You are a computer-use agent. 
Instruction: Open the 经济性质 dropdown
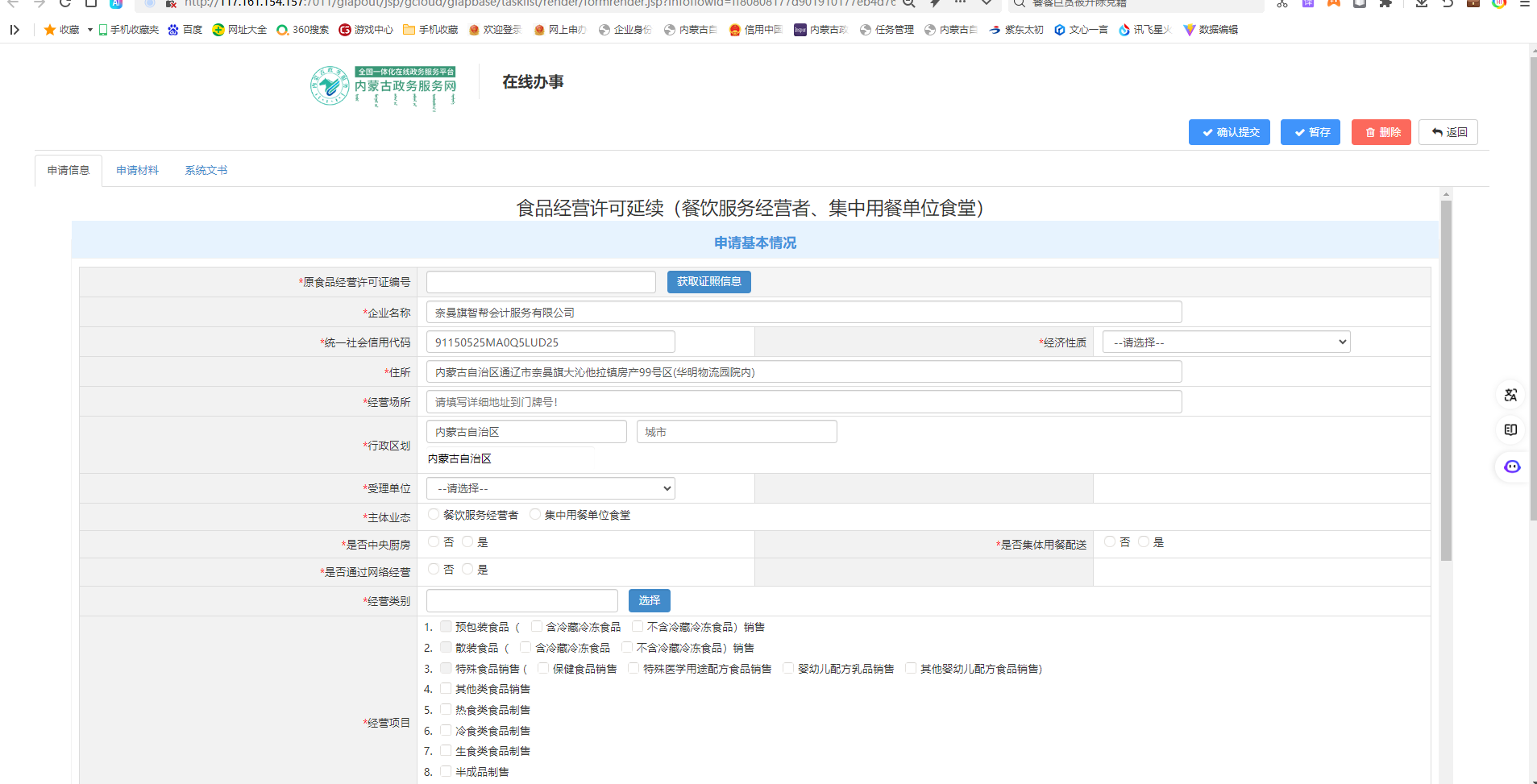click(x=1225, y=342)
